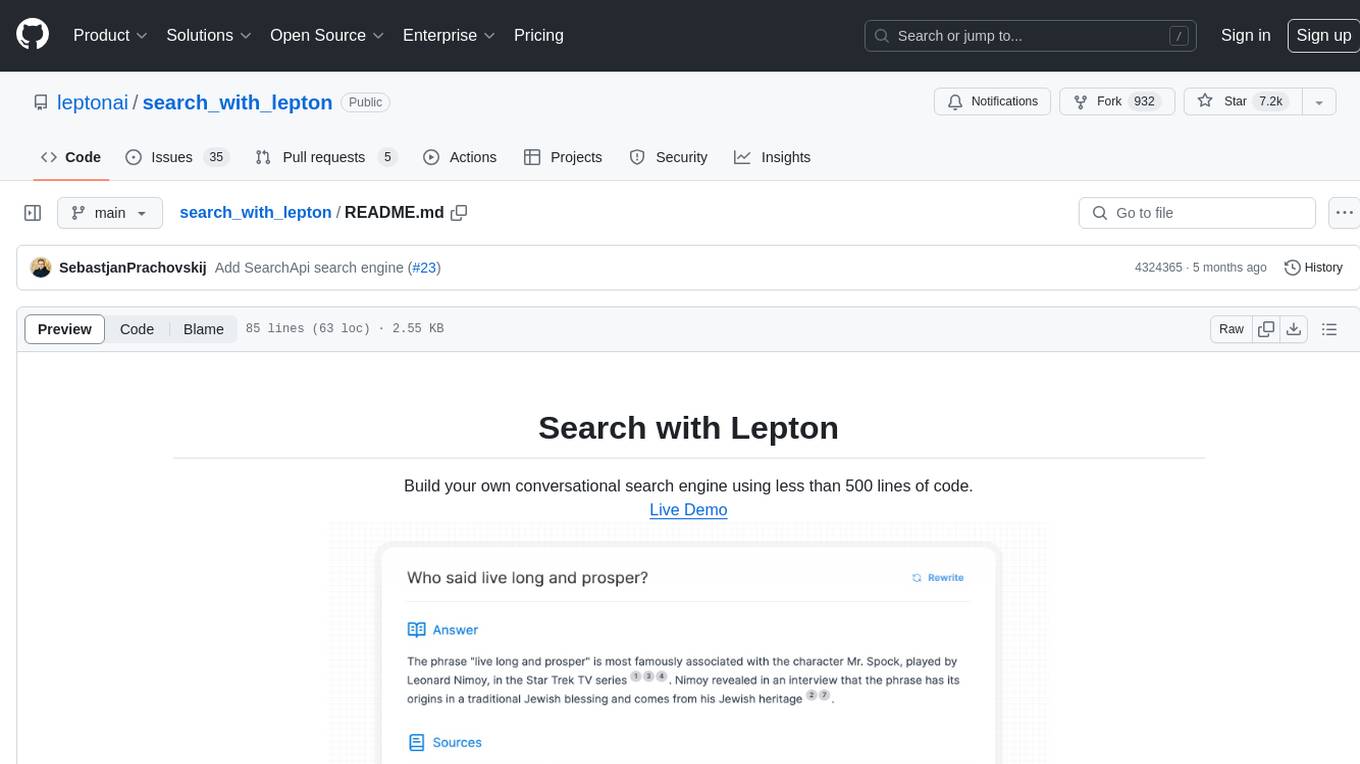Screen dimensions: 1360x764
Task: Click the fork count 932
Action: pos(1144,102)
